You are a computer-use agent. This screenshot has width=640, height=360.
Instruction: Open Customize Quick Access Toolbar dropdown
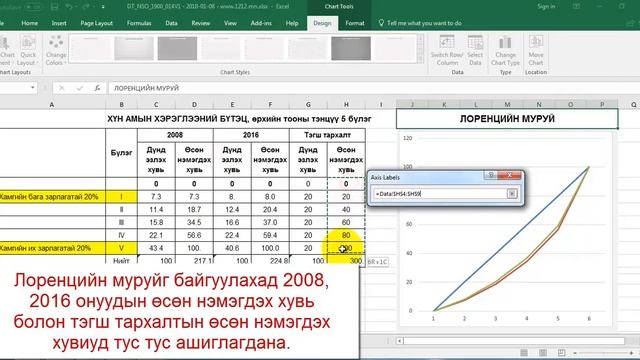tap(103, 7)
